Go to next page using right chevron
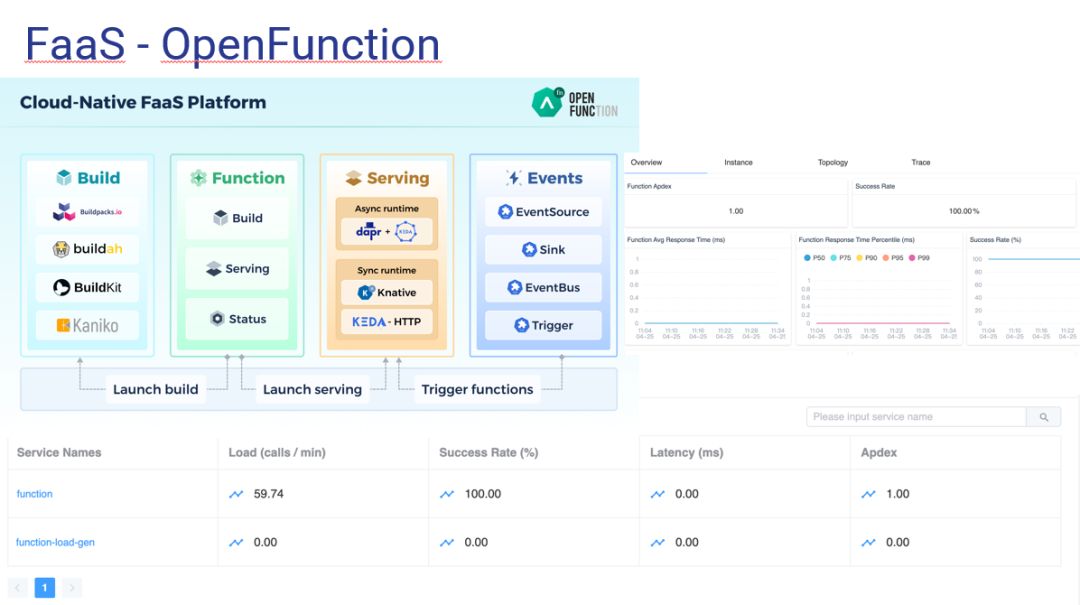The image size is (1080, 605). 72,587
